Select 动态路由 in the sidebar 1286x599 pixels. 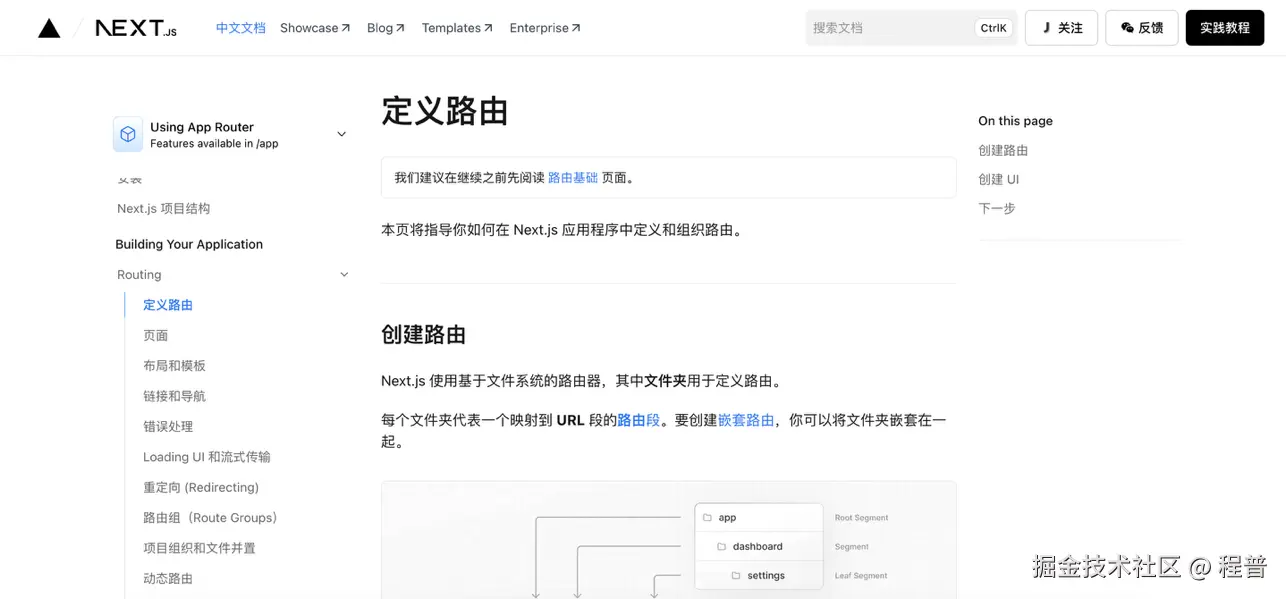(168, 578)
